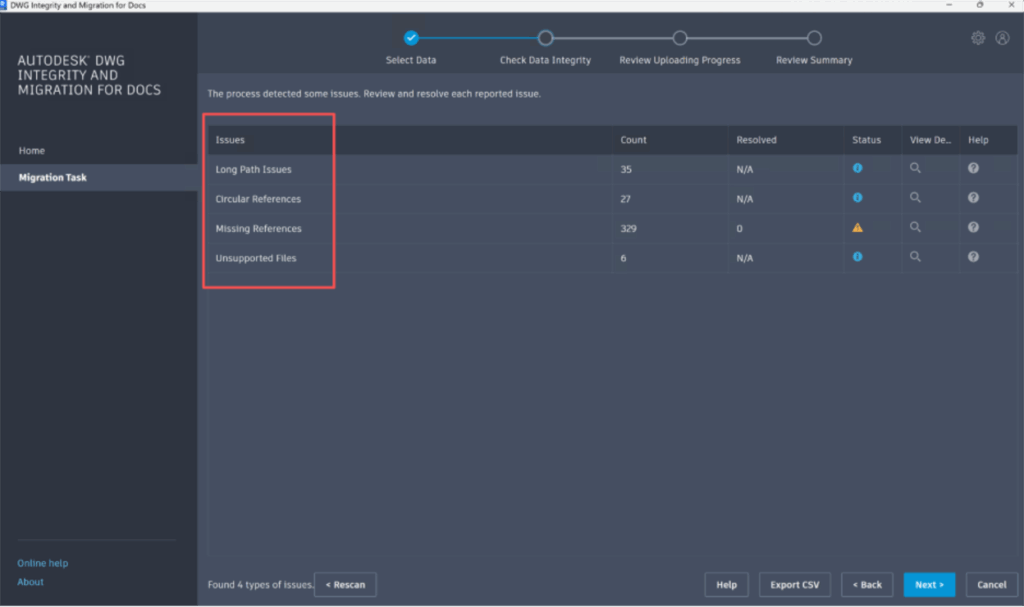1024x607 pixels.
Task: Click the Status column header
Action: (x=866, y=140)
